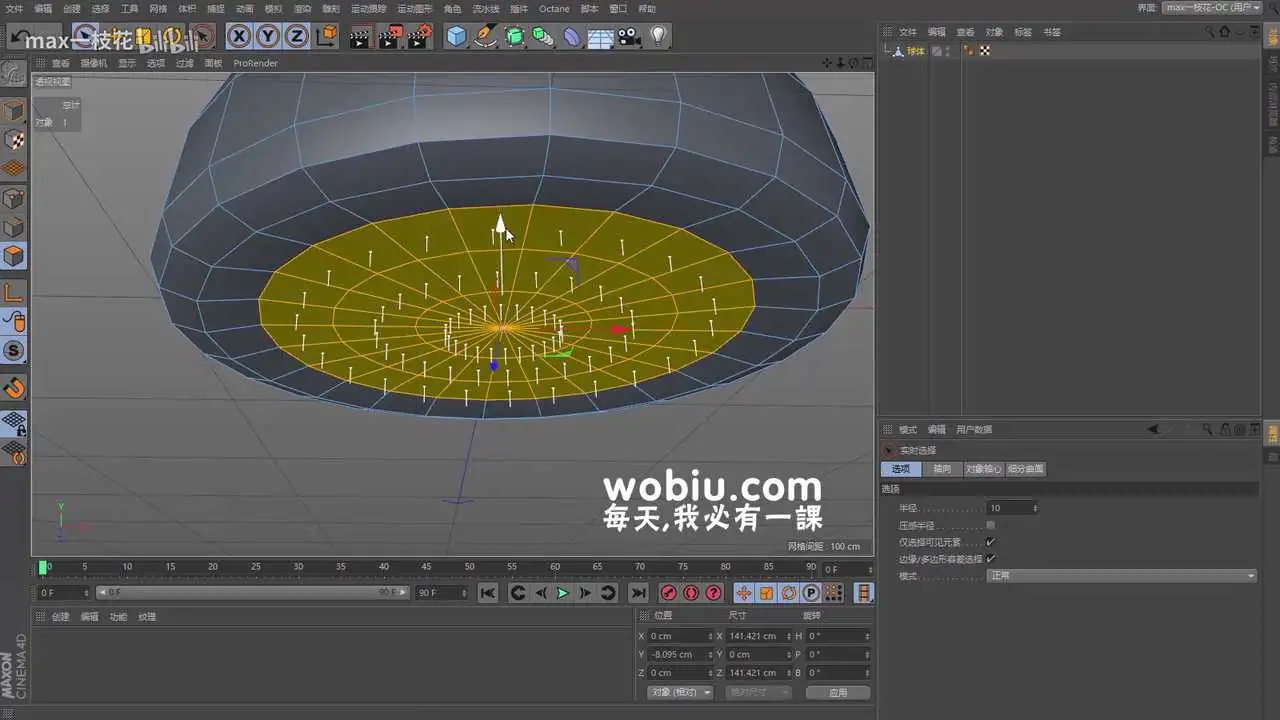Image resolution: width=1280 pixels, height=720 pixels.
Task: Click green timeline playhead at frame 0
Action: [42, 567]
